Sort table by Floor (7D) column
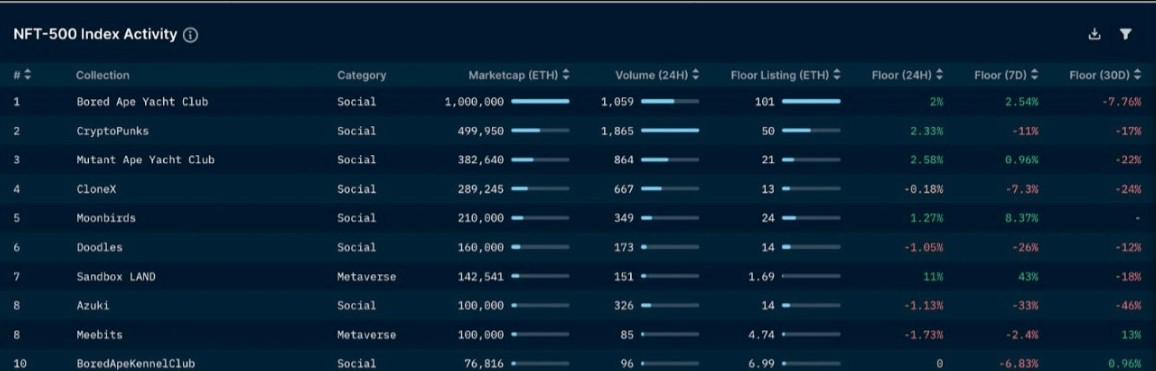This screenshot has height=371, width=1156. [x=1034, y=75]
